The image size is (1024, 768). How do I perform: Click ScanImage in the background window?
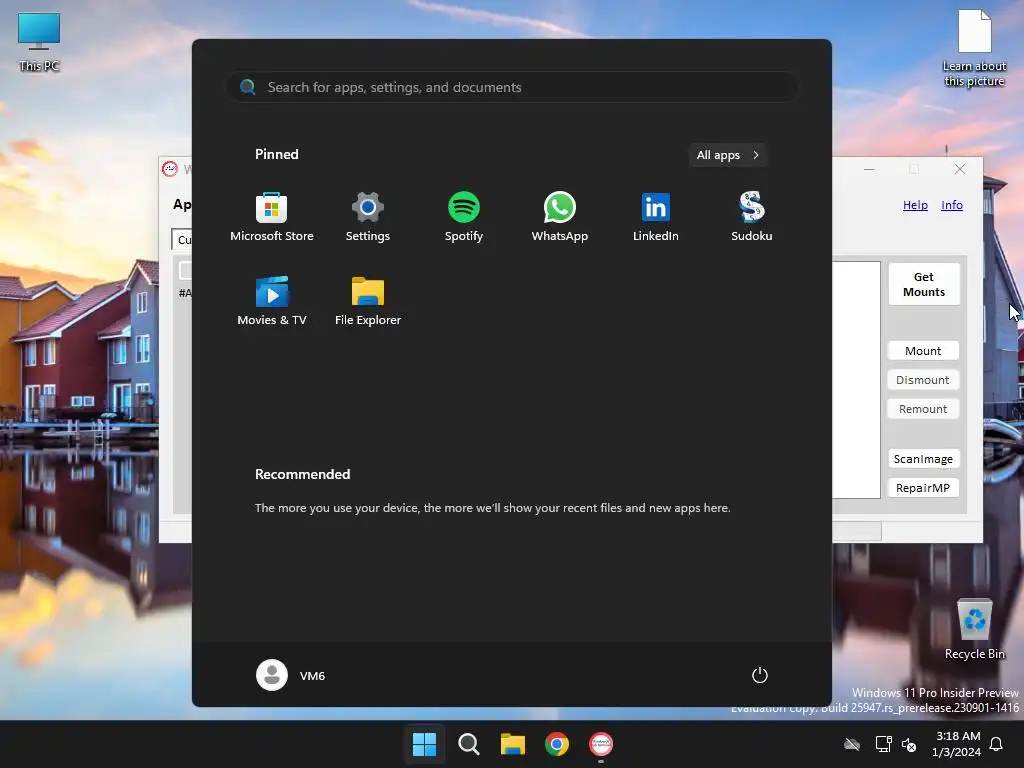[923, 459]
